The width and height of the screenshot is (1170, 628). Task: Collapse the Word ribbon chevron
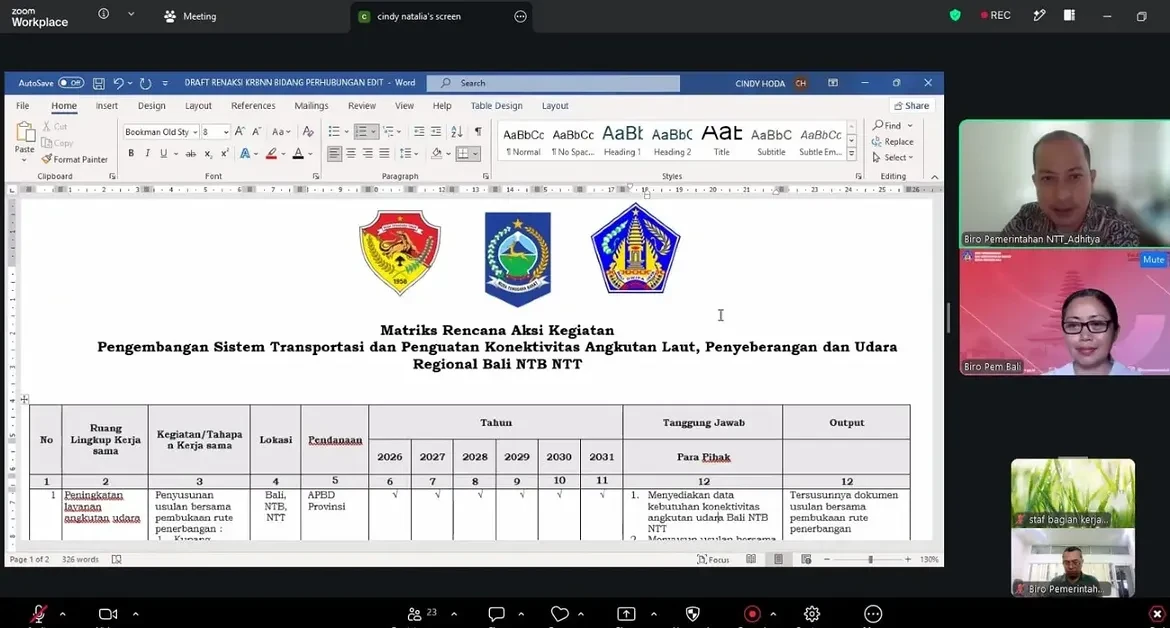pos(934,177)
